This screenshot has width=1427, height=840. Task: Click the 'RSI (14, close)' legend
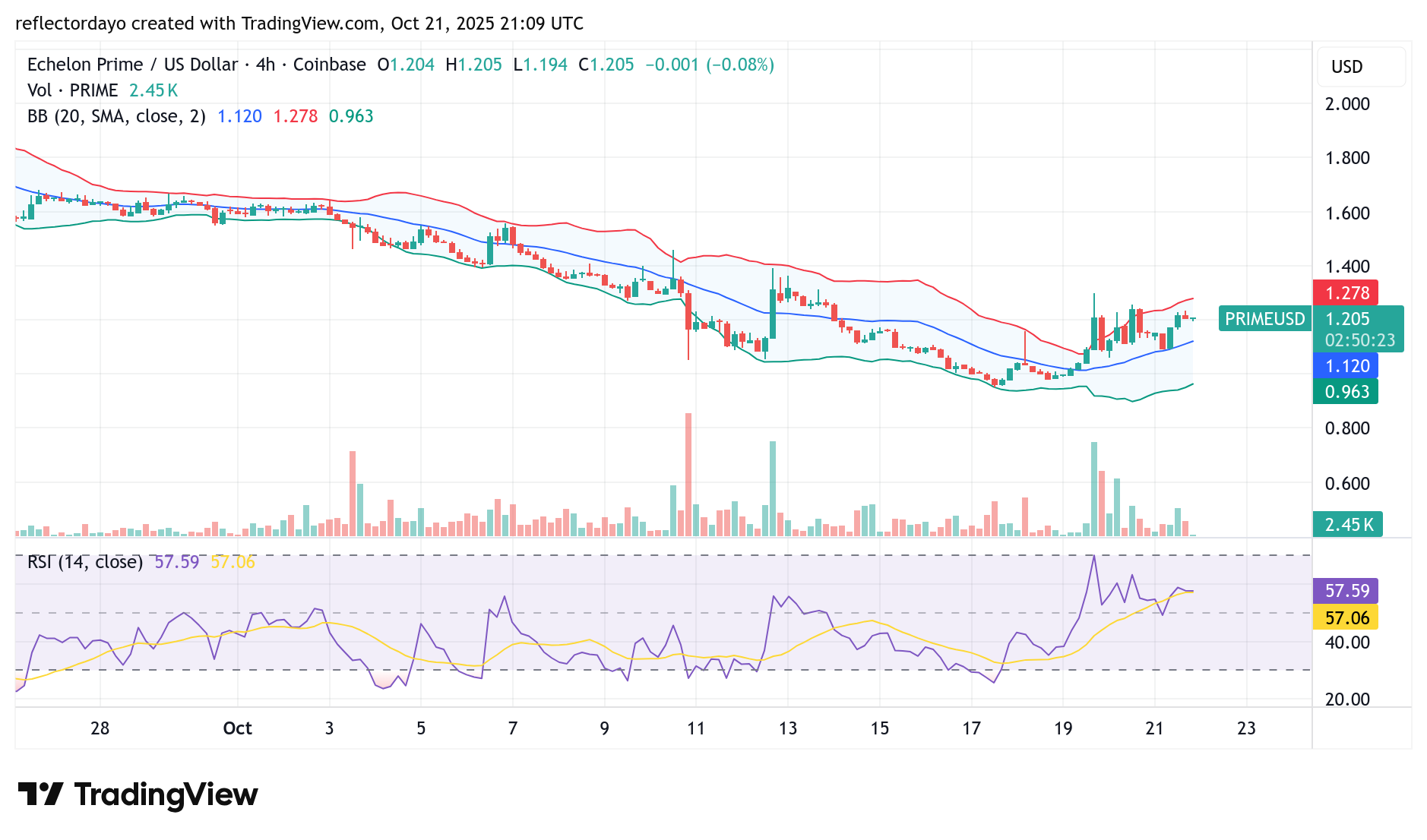click(85, 562)
